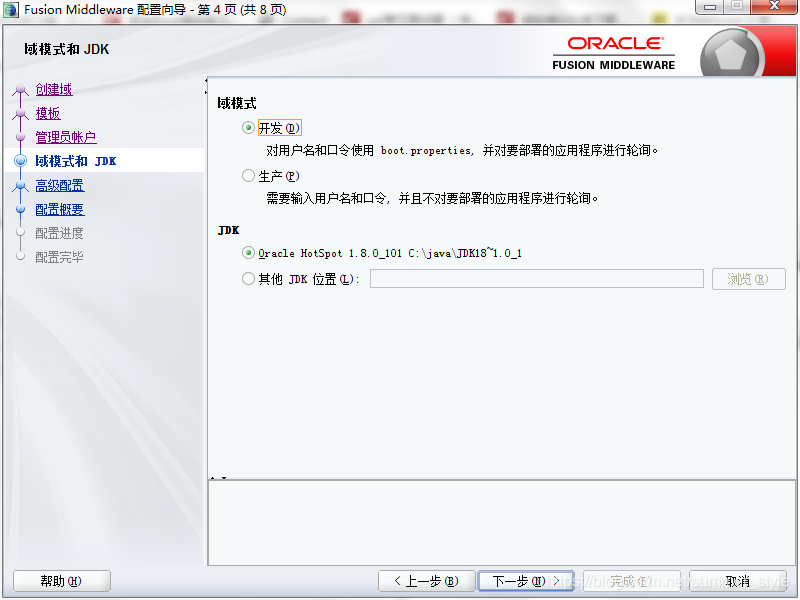Collapse the sidebar using the splitter arrows
800x600 pixels.
206,86
